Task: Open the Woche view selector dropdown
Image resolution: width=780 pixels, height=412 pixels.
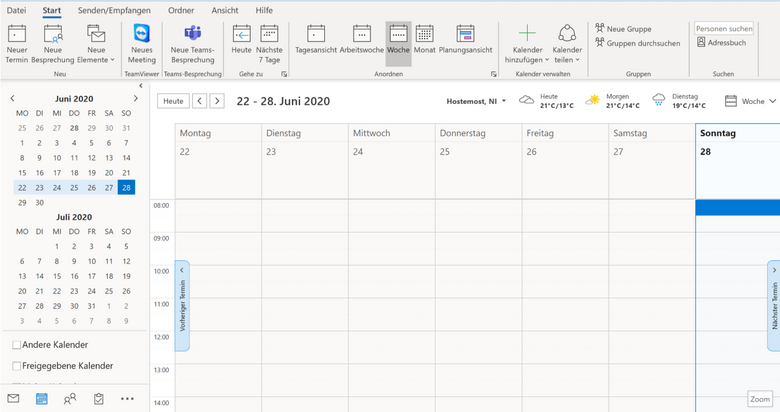Action: point(750,101)
